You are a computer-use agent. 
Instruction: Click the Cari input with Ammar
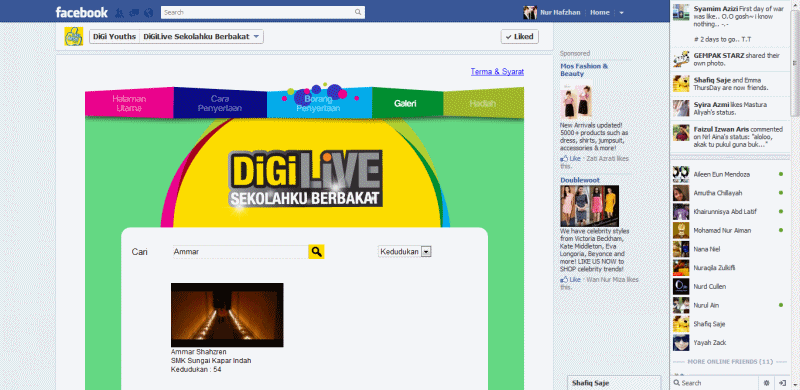click(240, 252)
